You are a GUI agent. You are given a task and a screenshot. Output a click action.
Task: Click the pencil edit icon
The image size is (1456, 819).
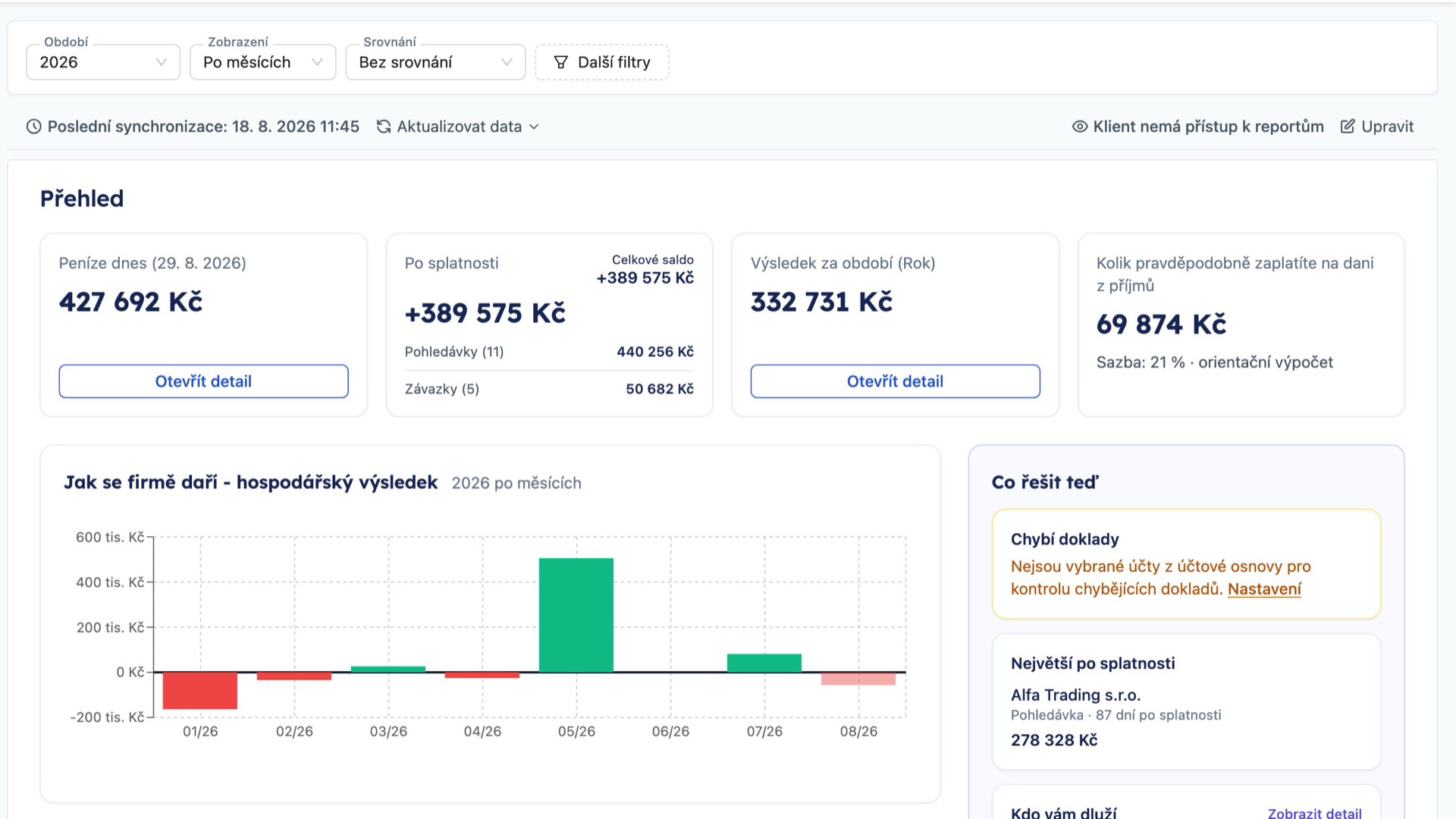[x=1348, y=127]
